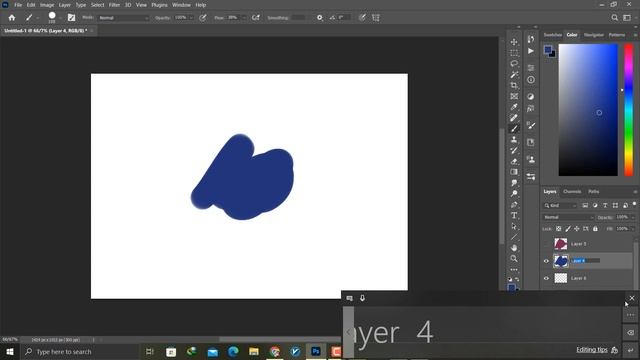640x360 pixels.
Task: Select the Magic Wand tool
Action: [514, 75]
